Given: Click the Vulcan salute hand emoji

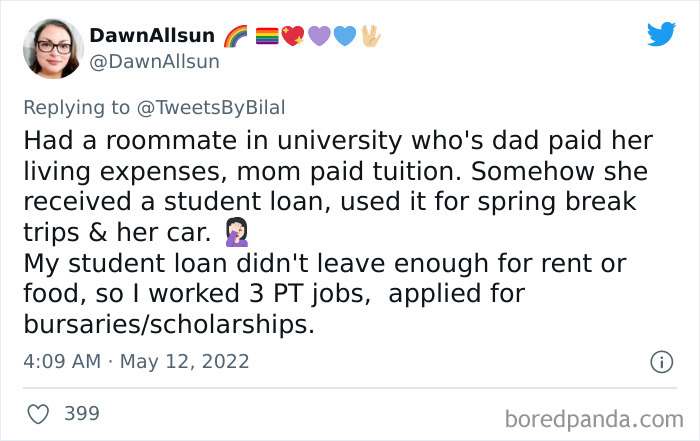Looking at the screenshot, I should tap(369, 36).
